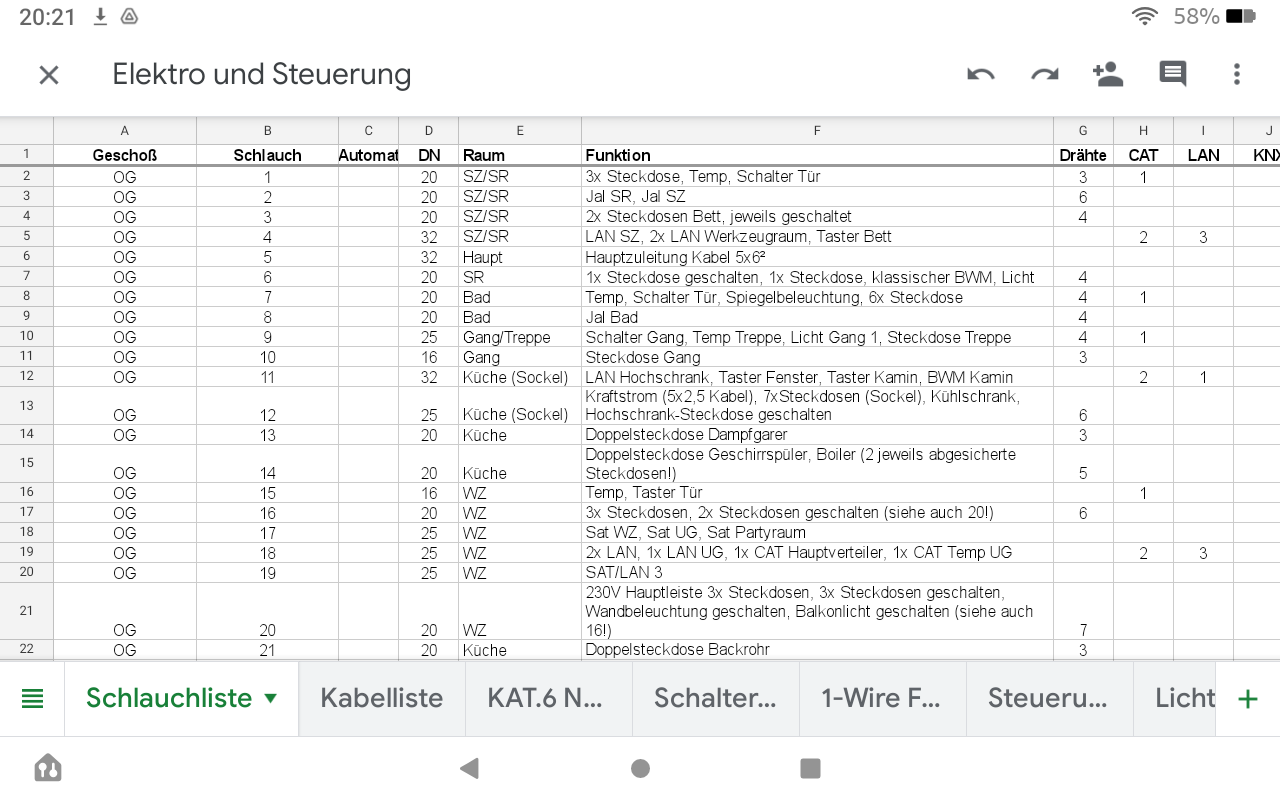1280x800 pixels.
Task: Tap the Android back navigation button
Action: (x=468, y=768)
